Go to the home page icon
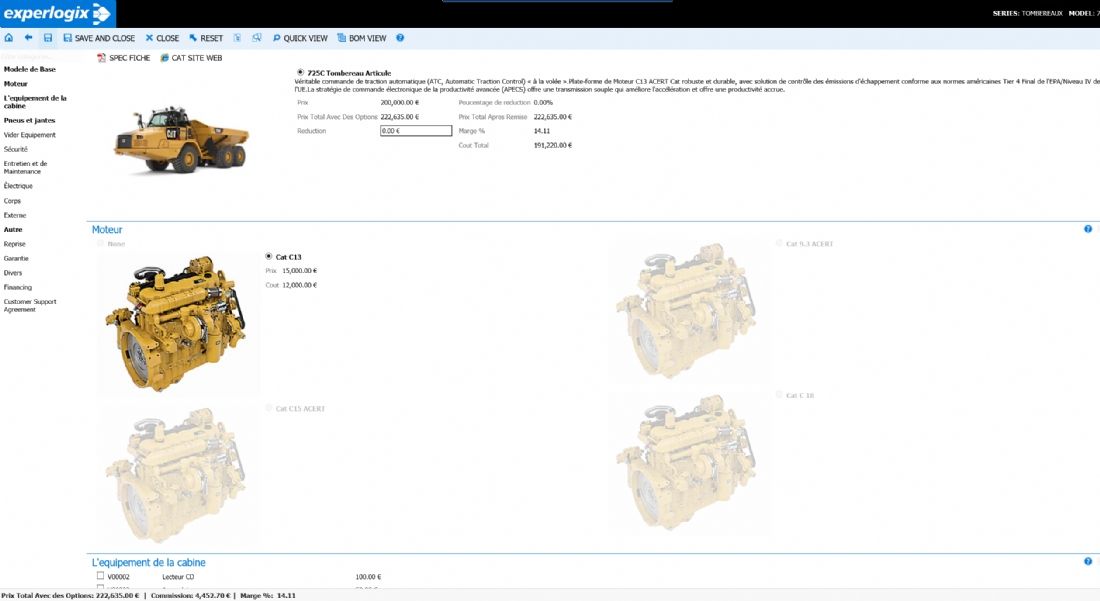Image resolution: width=1100 pixels, height=601 pixels. (8, 38)
